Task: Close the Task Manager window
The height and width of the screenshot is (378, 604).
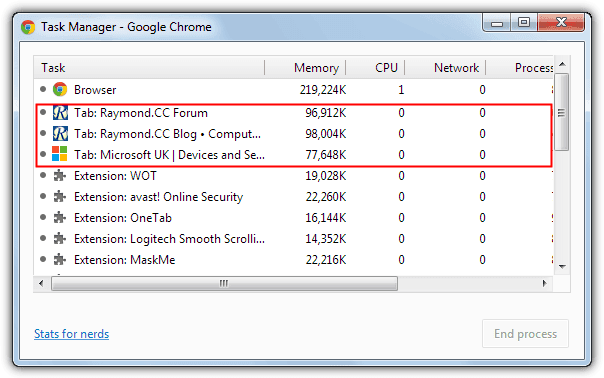Action: 561,22
